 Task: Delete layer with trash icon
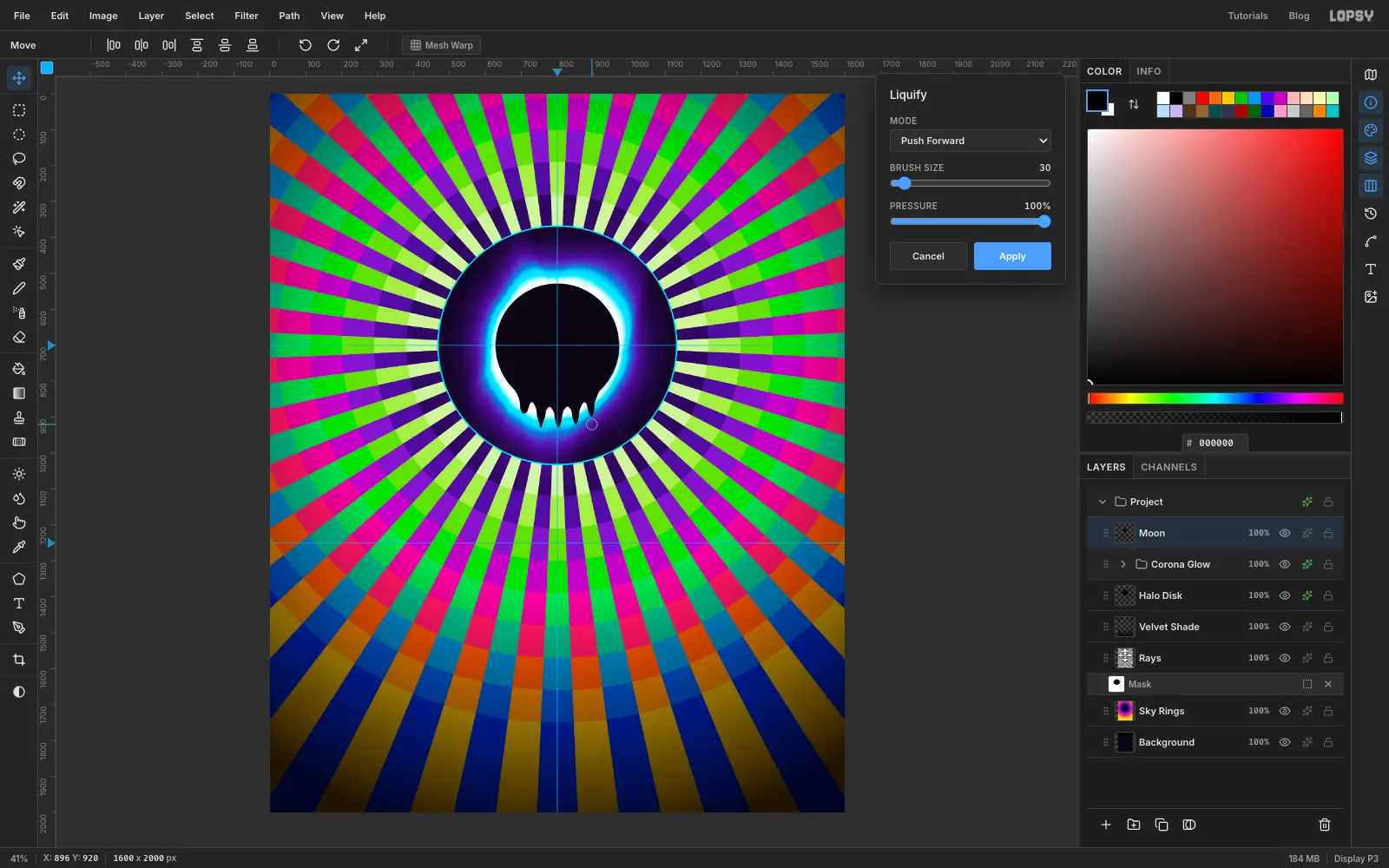pyautogui.click(x=1325, y=825)
